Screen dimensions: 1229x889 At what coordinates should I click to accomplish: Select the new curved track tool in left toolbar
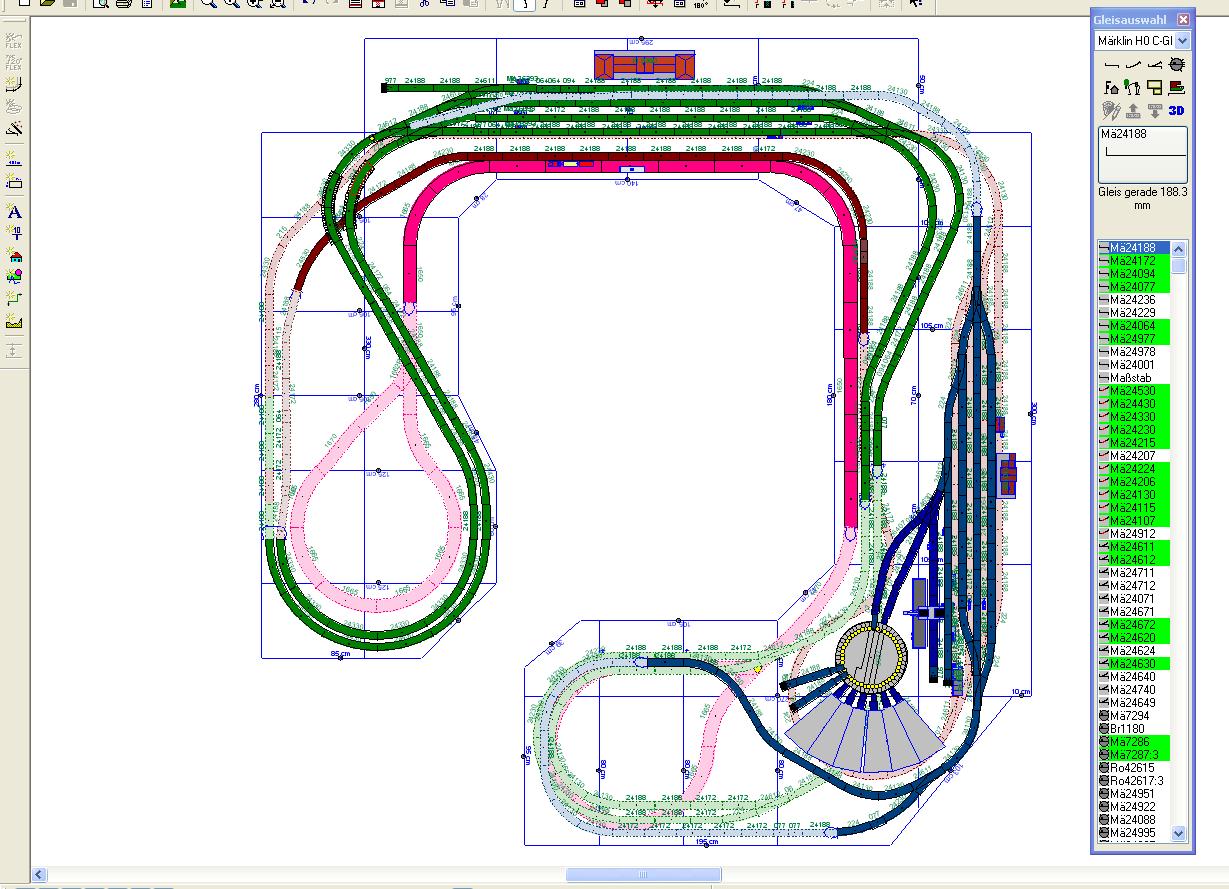14,86
